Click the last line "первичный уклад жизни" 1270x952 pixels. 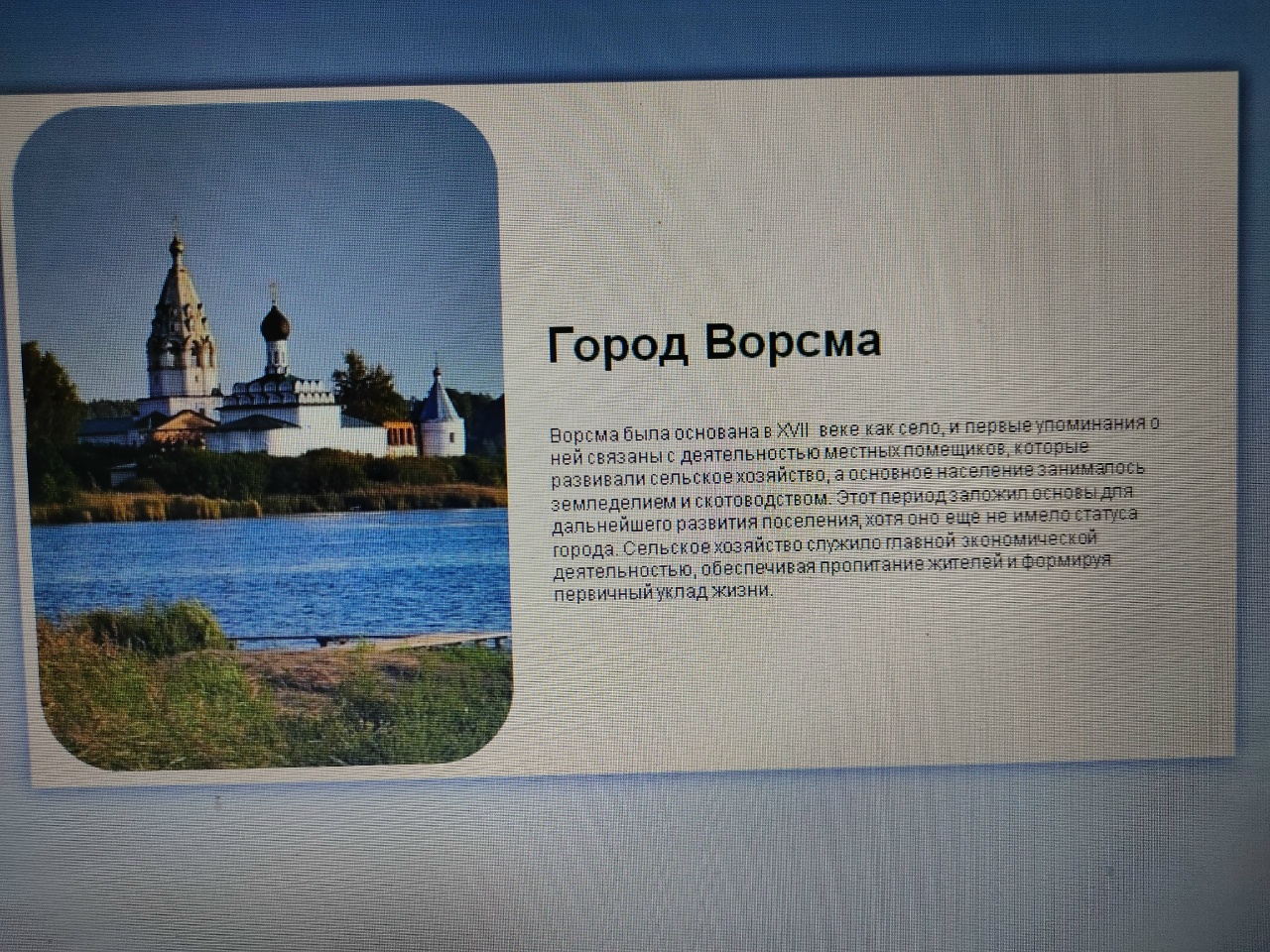pyautogui.click(x=662, y=593)
